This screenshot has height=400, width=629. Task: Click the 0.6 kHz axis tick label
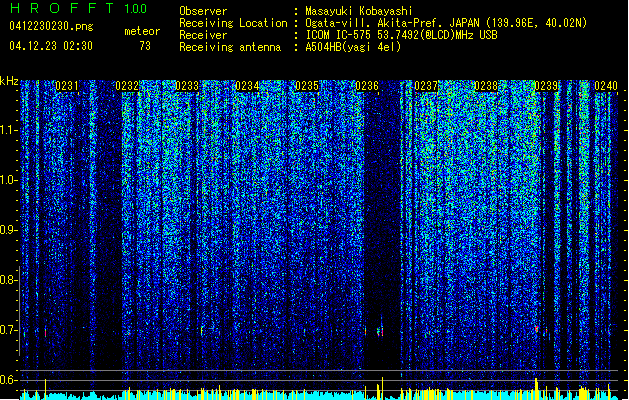[x=8, y=380]
